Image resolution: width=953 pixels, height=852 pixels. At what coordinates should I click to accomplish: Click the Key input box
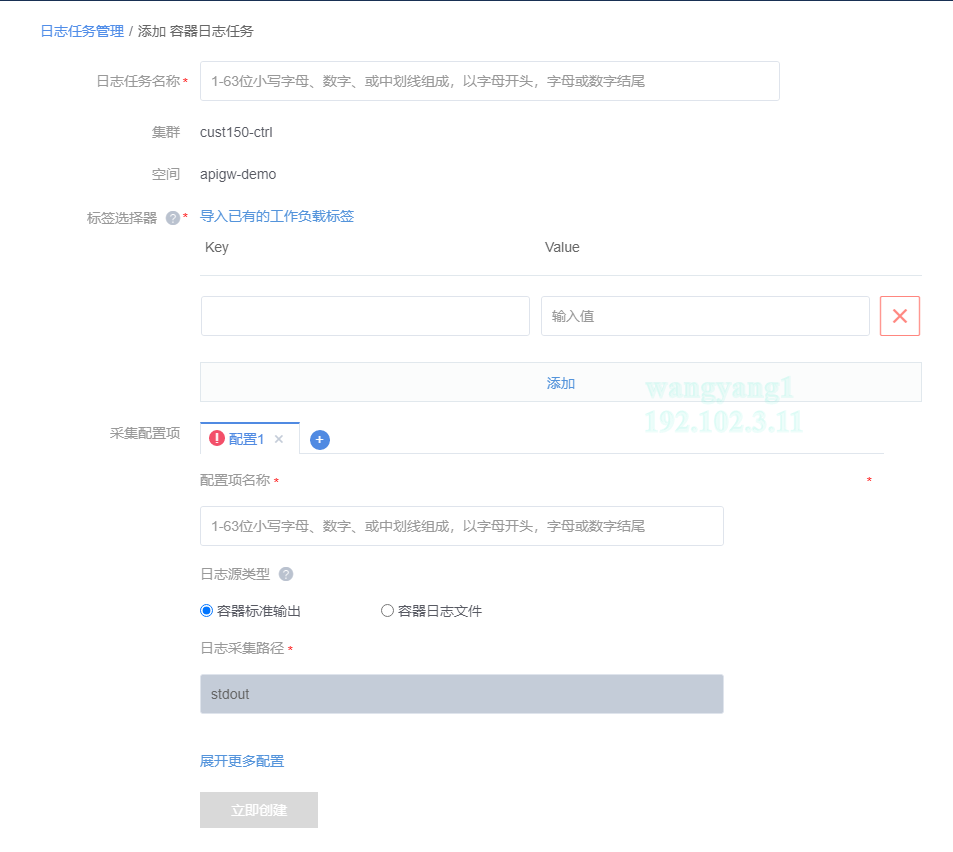coord(365,316)
